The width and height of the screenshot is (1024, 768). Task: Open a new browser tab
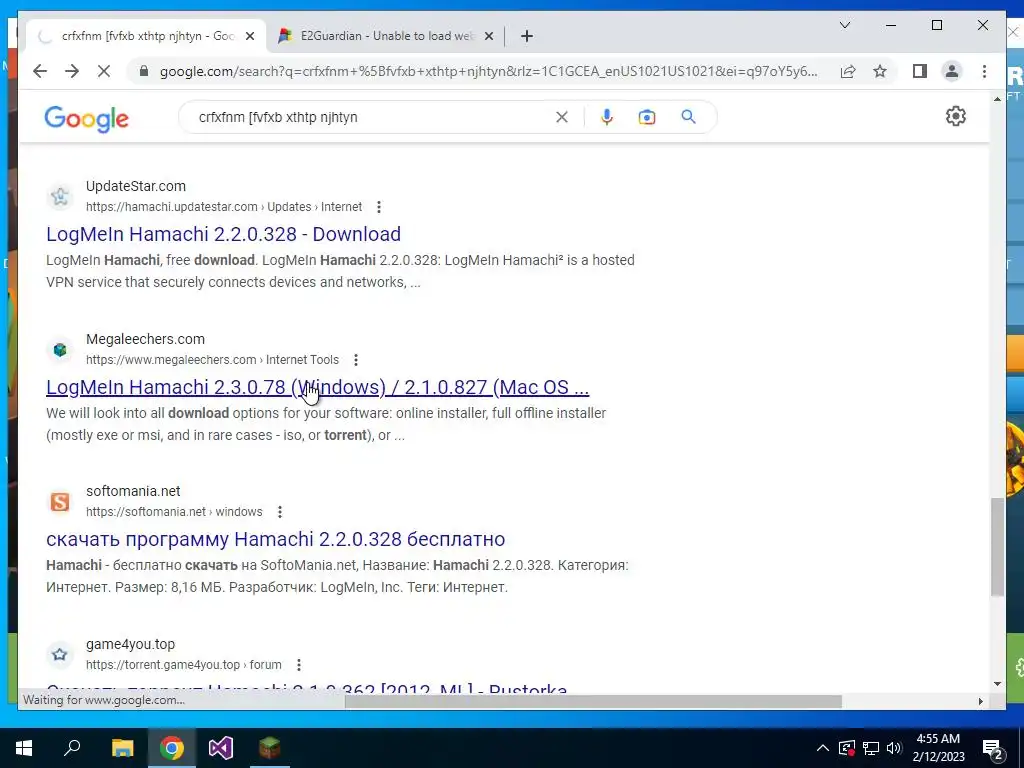(x=527, y=36)
